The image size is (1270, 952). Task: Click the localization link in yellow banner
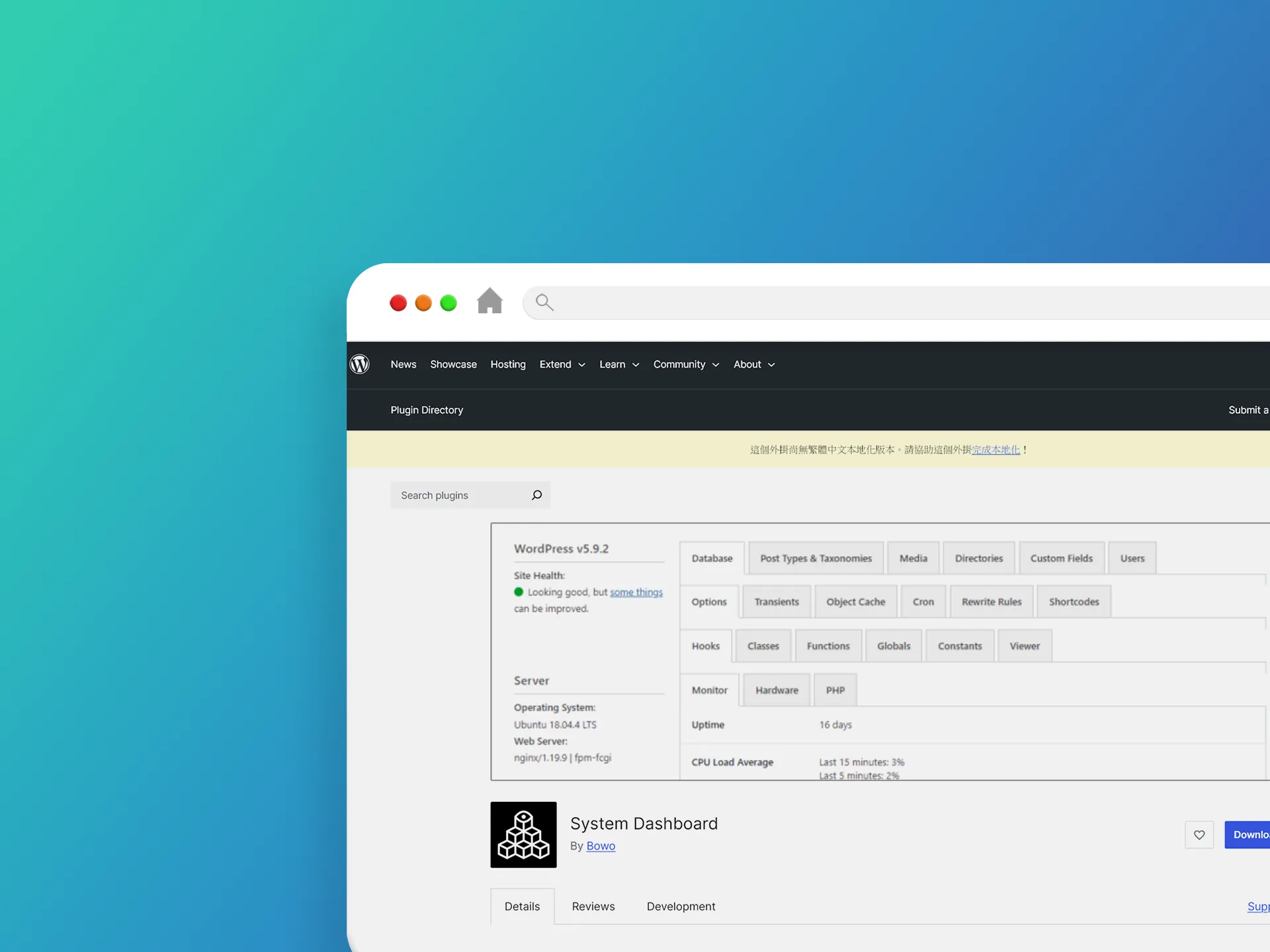[x=995, y=450]
